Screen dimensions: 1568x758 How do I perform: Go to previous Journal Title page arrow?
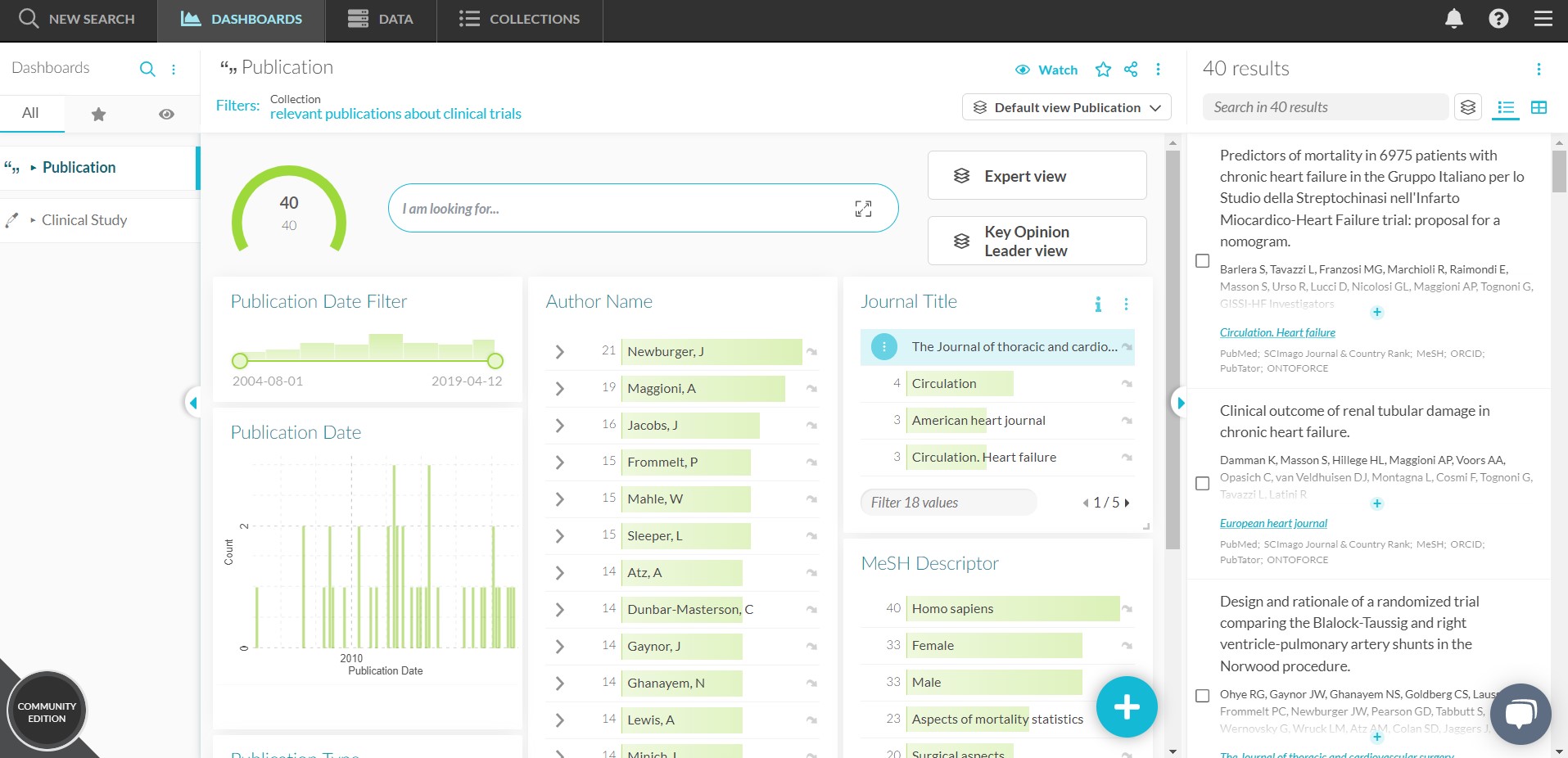(x=1086, y=503)
